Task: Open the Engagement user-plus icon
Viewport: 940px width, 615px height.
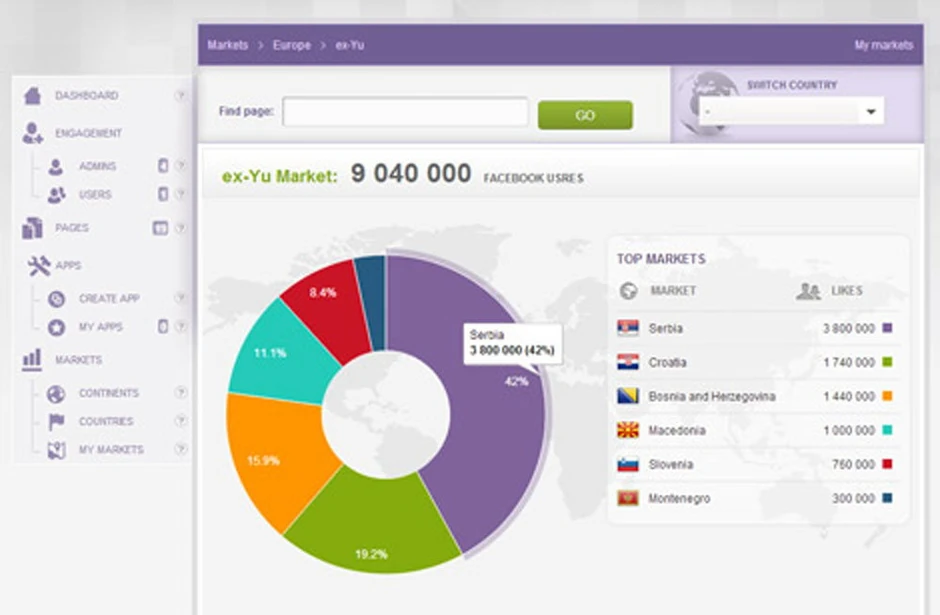Action: pyautogui.click(x=32, y=132)
